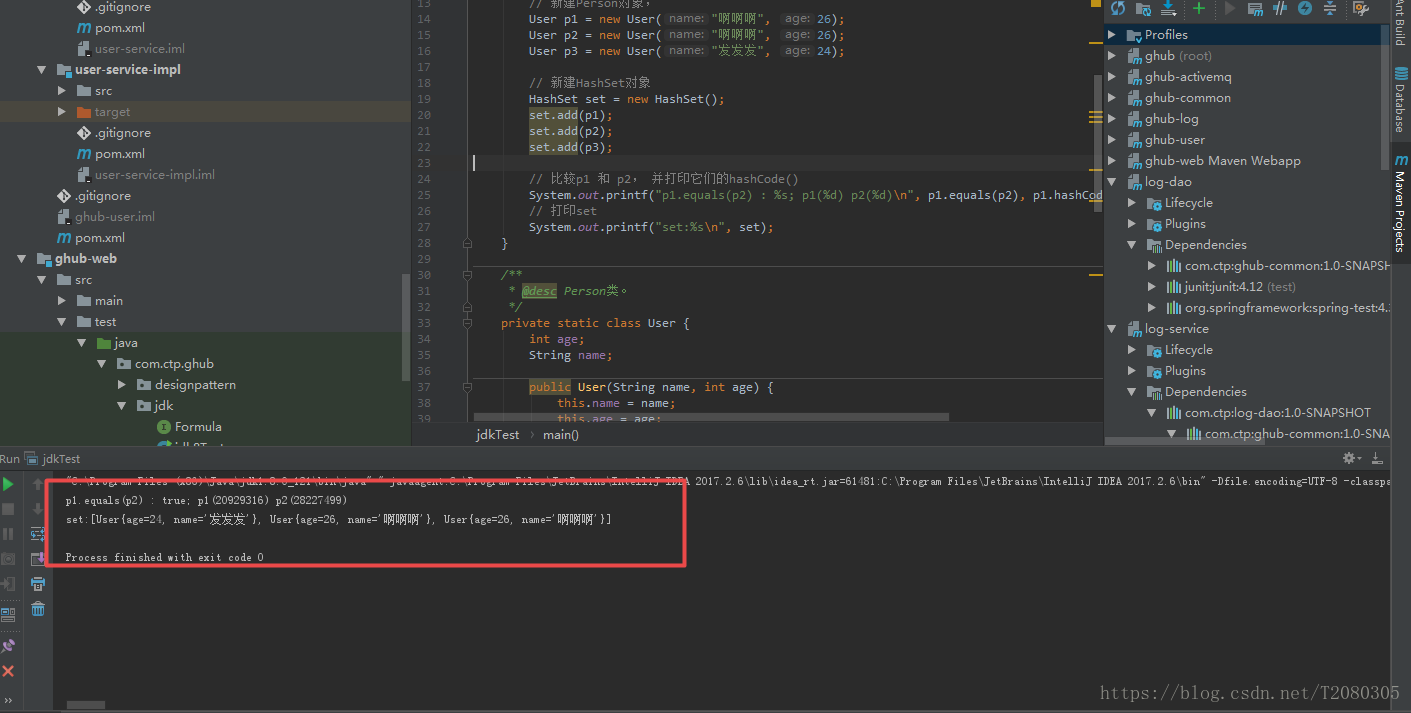Click Generate Sources and Update Folders icon
1411x713 pixels.
[1144, 8]
